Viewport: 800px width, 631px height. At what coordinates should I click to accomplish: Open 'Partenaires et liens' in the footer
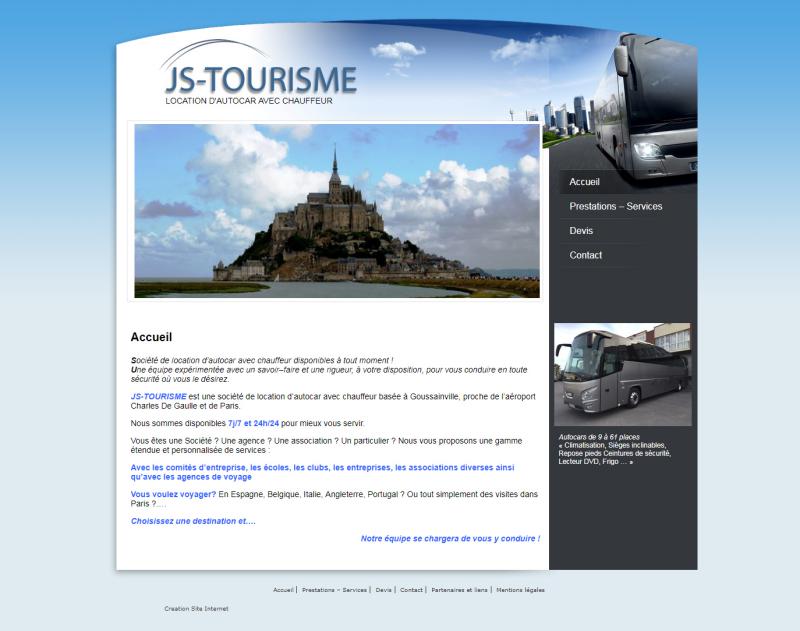coord(459,591)
